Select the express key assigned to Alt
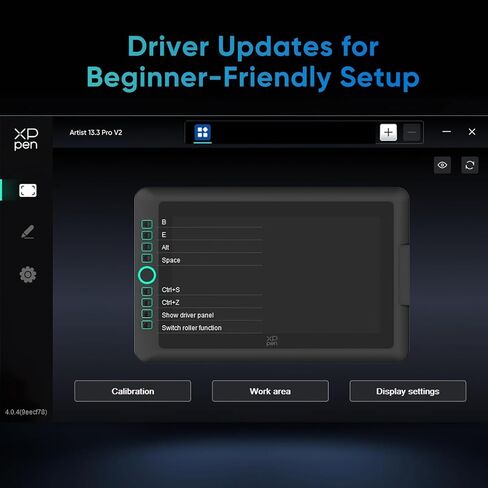 (x=147, y=247)
